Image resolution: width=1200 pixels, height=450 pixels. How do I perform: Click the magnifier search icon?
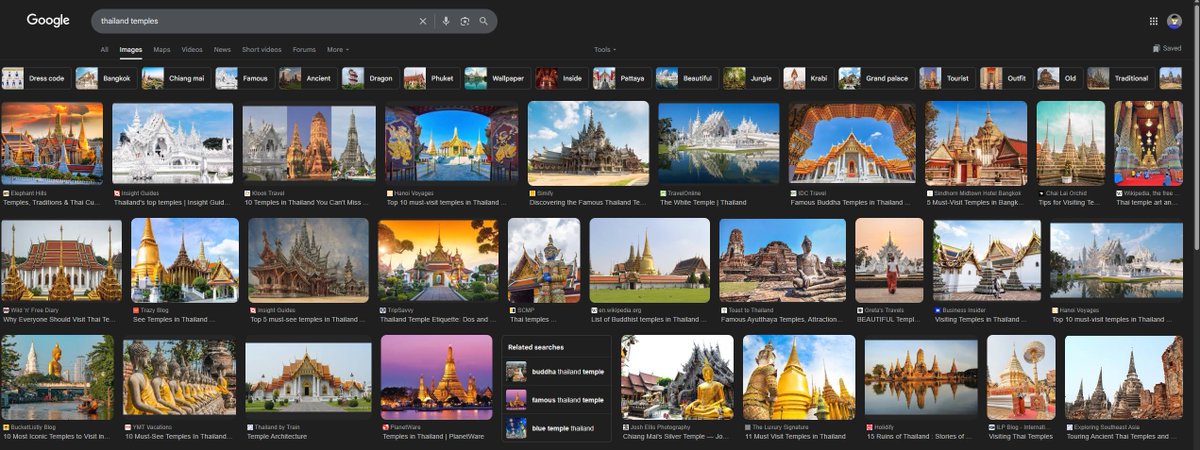click(484, 21)
